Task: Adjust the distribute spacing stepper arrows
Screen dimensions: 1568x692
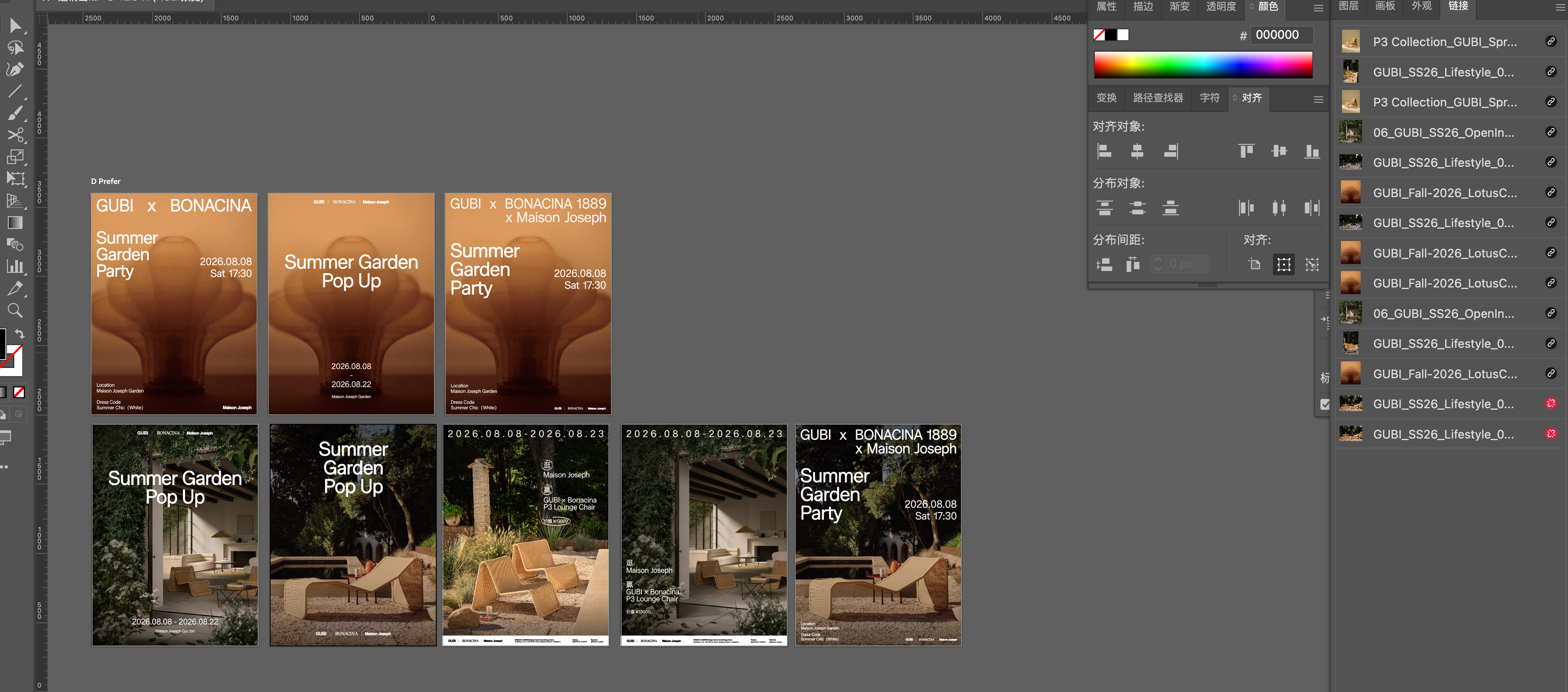Action: point(1158,264)
